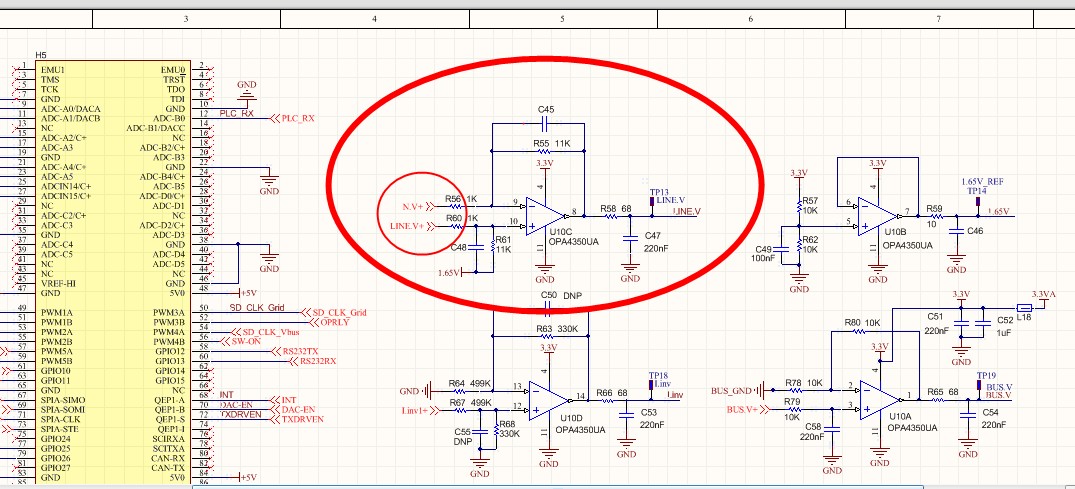This screenshot has width=1075, height=489.
Task: Click the LINE.V output net label
Action: [686, 212]
